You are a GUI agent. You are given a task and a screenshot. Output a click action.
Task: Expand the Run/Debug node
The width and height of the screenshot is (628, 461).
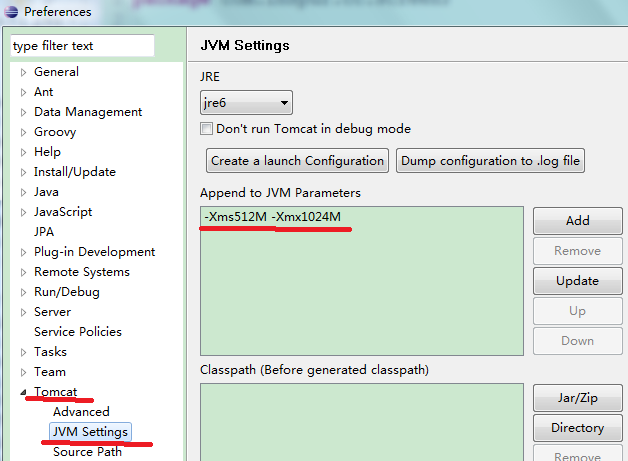coord(24,293)
